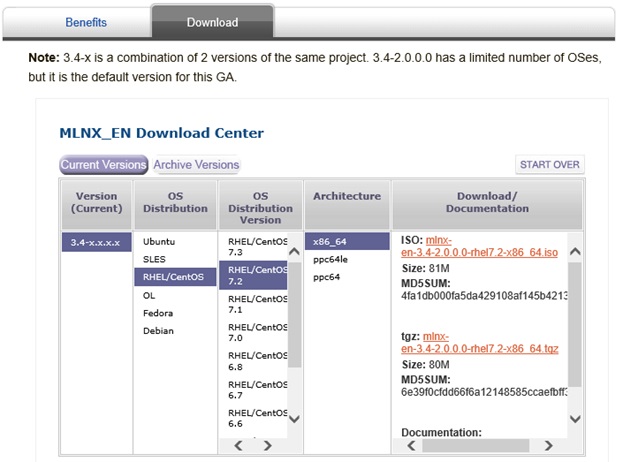Select RHEL/CentOS 6.8 version
Viewport: 623px width, 462px height.
click(253, 361)
